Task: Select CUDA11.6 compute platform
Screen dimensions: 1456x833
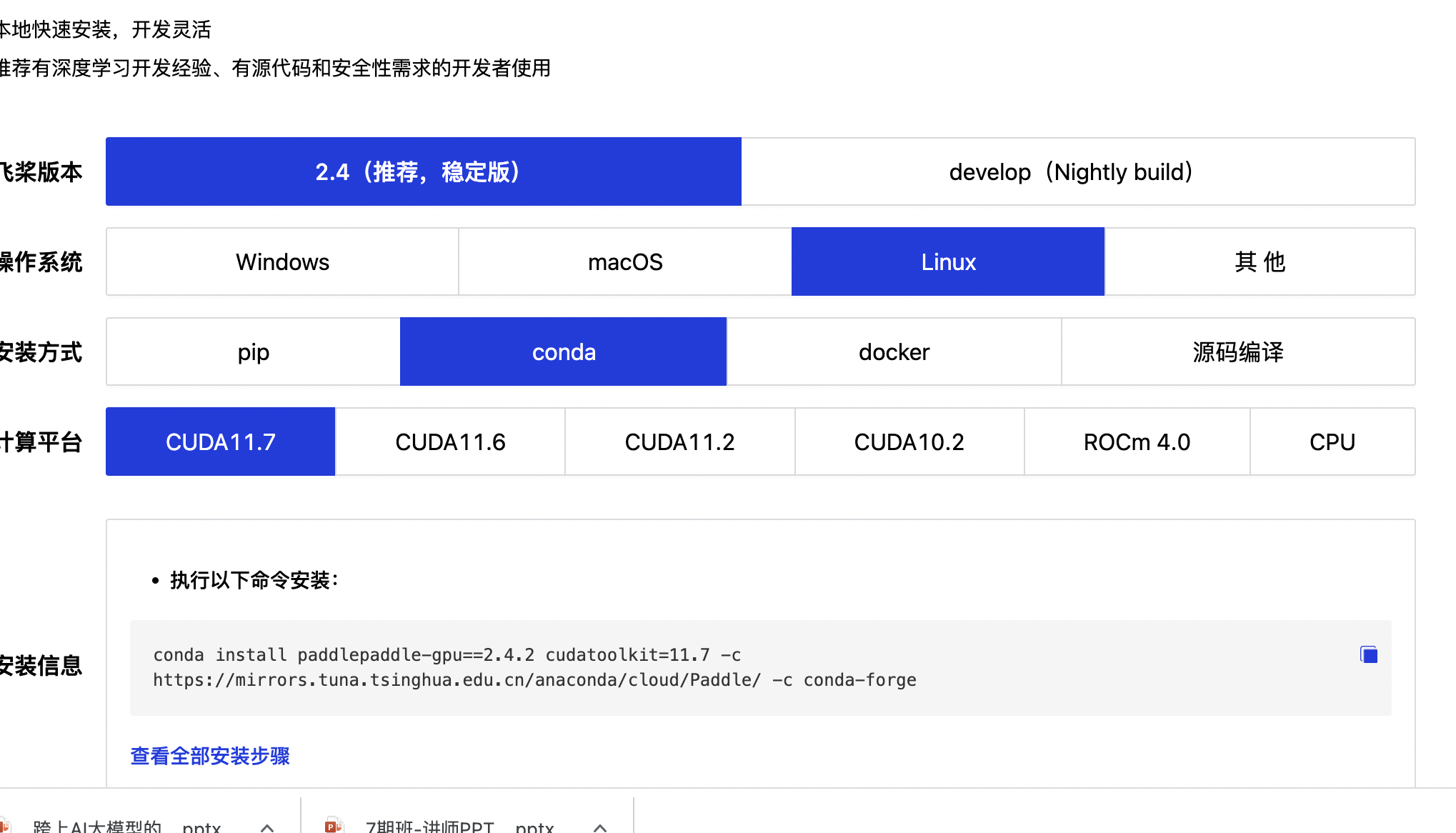Action: [x=449, y=442]
